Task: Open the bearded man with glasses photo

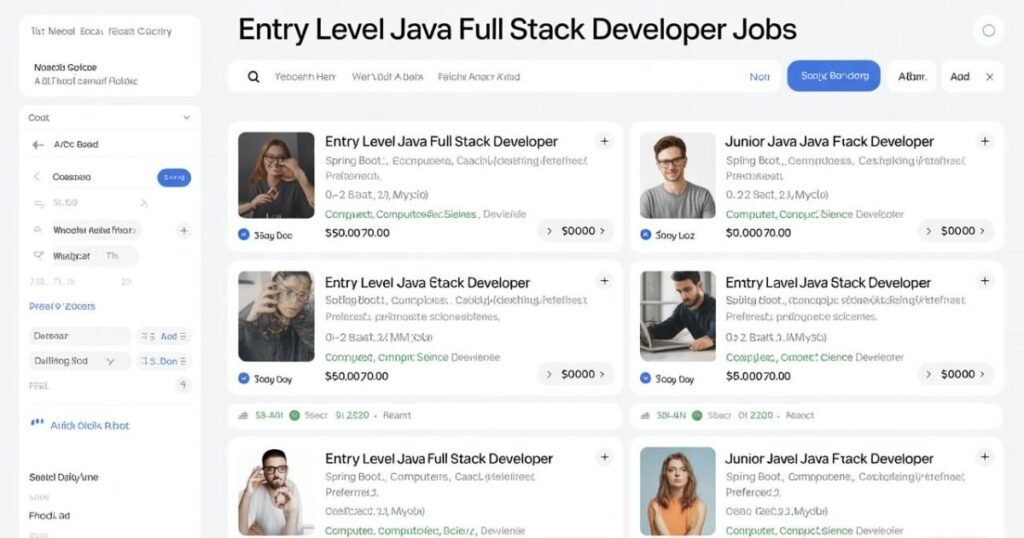Action: (x=276, y=491)
